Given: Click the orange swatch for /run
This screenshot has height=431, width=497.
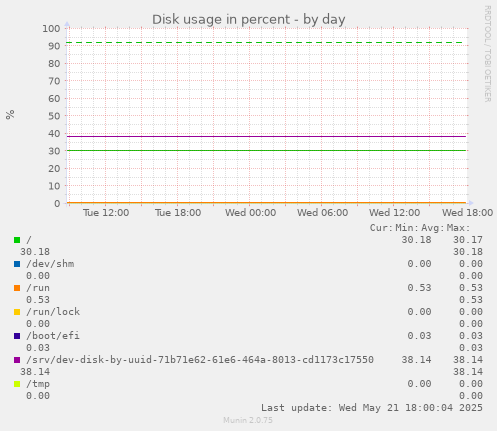Looking at the screenshot, I should [x=17, y=288].
